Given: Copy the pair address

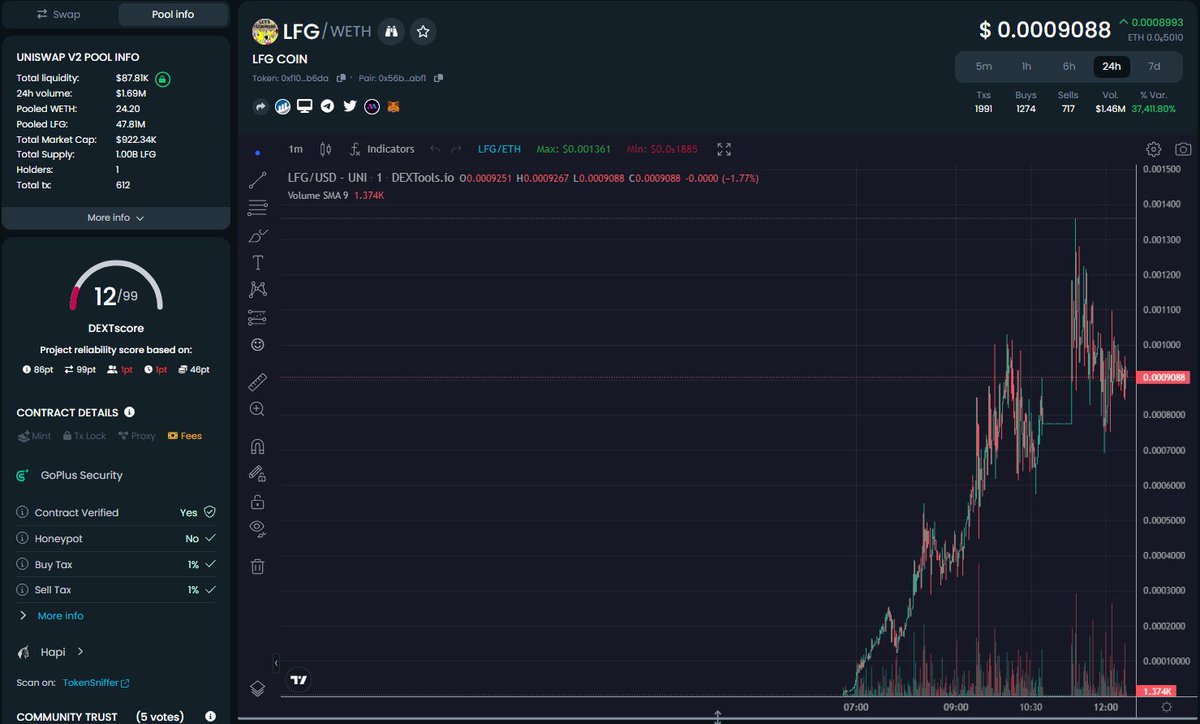Looking at the screenshot, I should pyautogui.click(x=438, y=78).
